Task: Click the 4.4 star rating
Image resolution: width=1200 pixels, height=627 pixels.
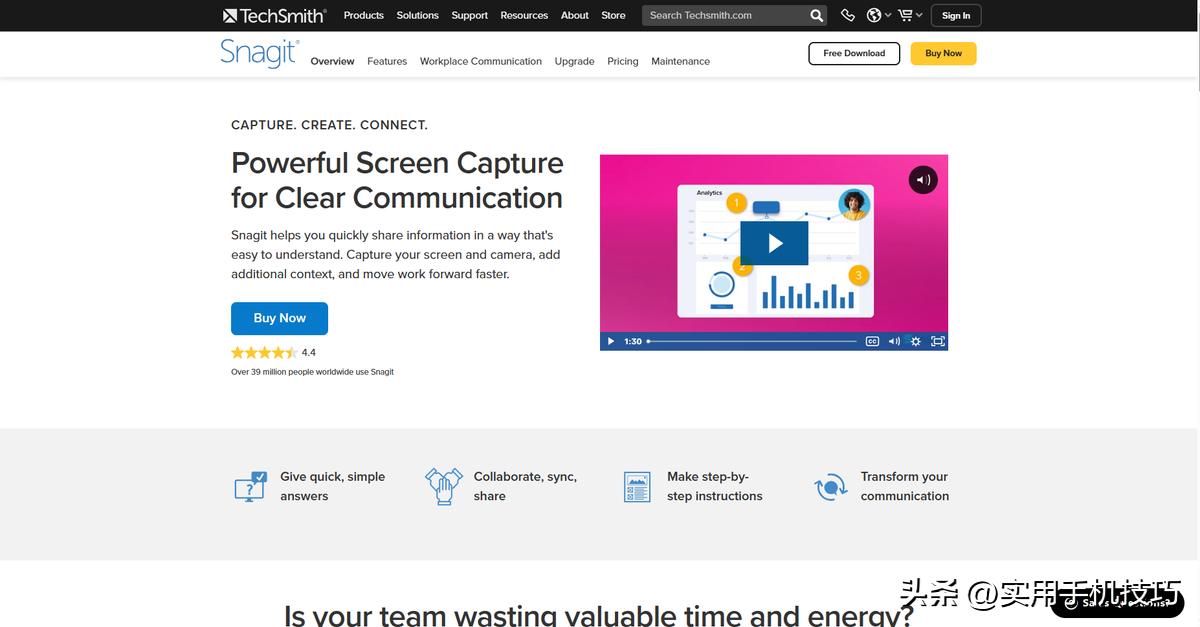Action: [273, 352]
